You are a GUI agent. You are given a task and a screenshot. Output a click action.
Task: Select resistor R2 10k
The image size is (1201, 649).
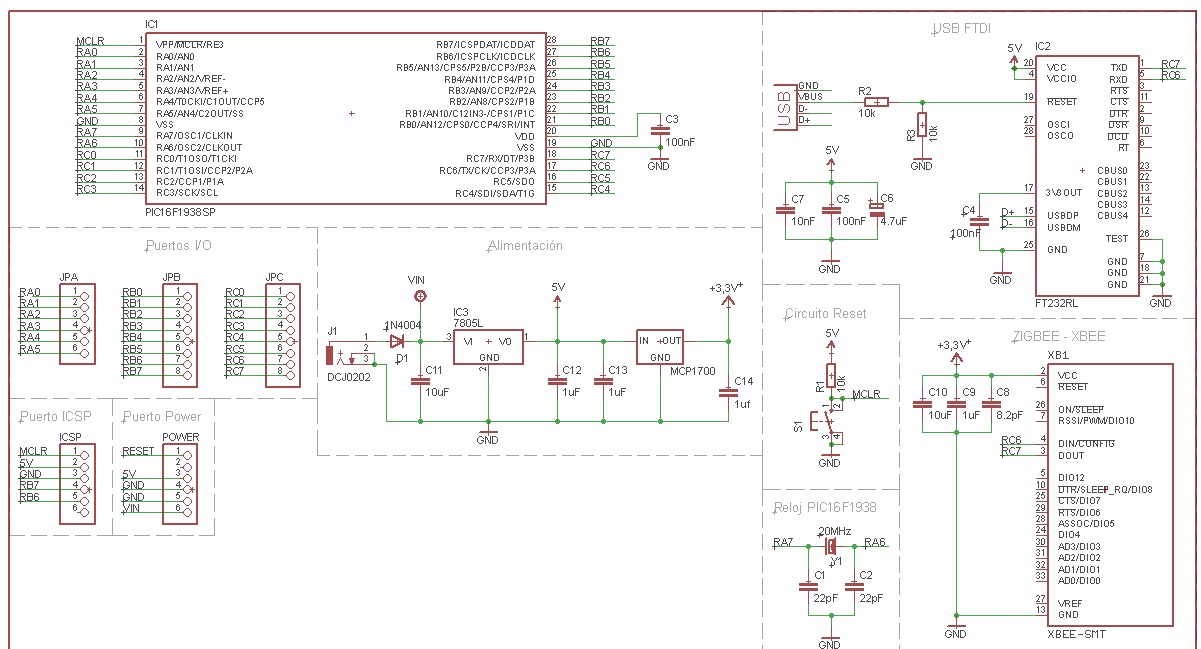876,101
